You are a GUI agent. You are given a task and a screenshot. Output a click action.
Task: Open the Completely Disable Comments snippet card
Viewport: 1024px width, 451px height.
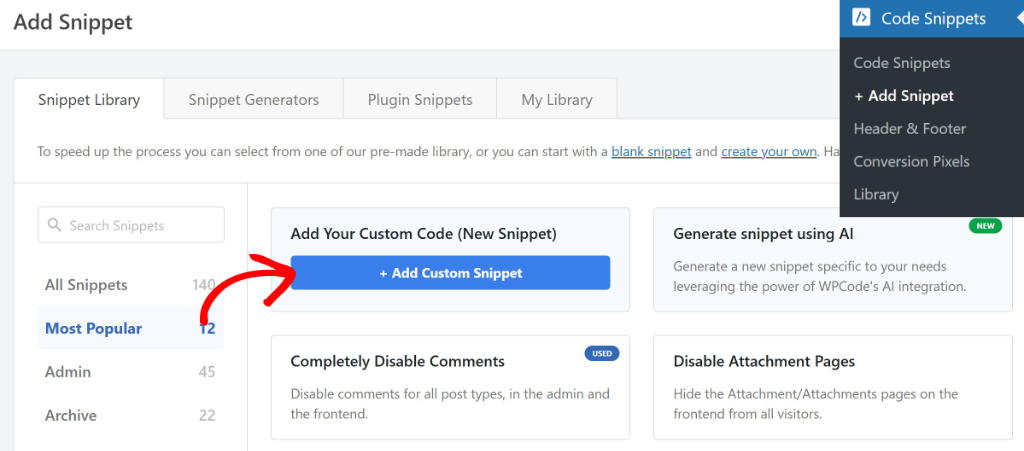[450, 387]
